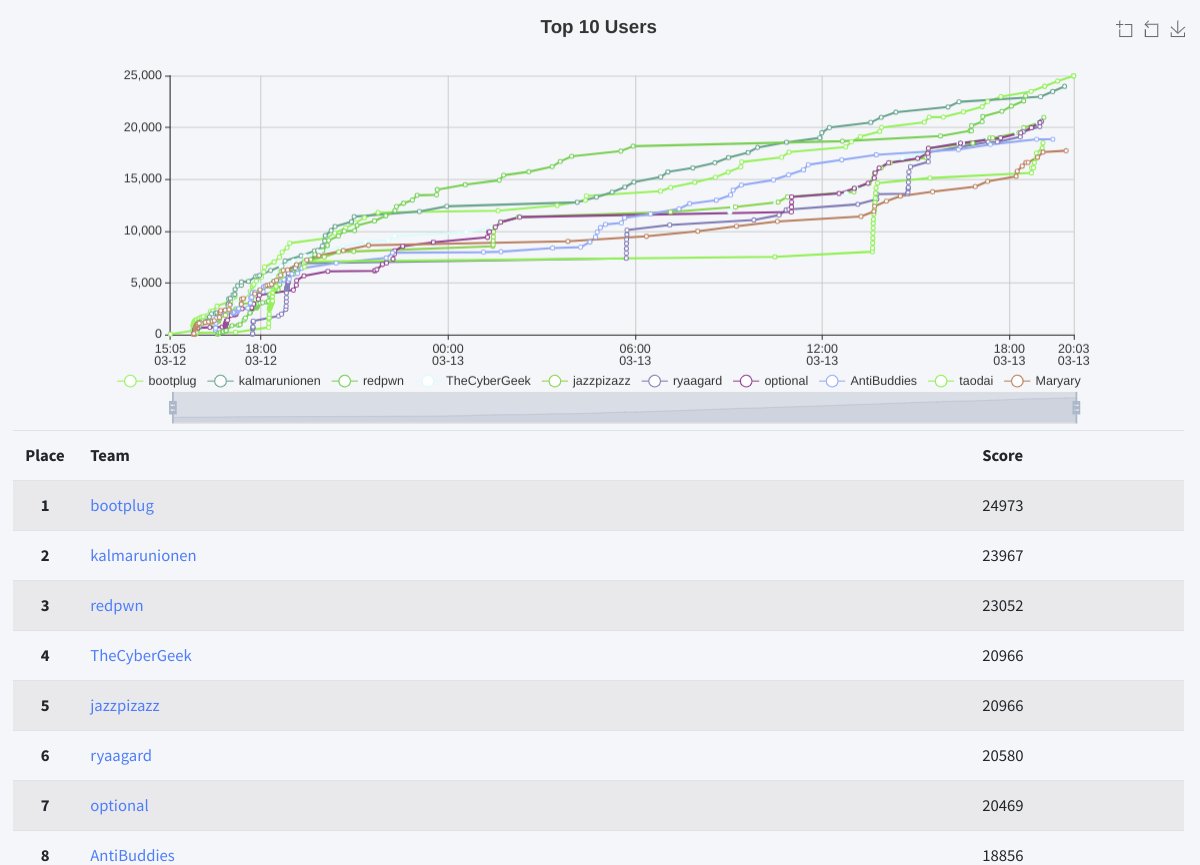The width and height of the screenshot is (1200, 865).
Task: Open the redpwn team link
Action: coord(116,606)
